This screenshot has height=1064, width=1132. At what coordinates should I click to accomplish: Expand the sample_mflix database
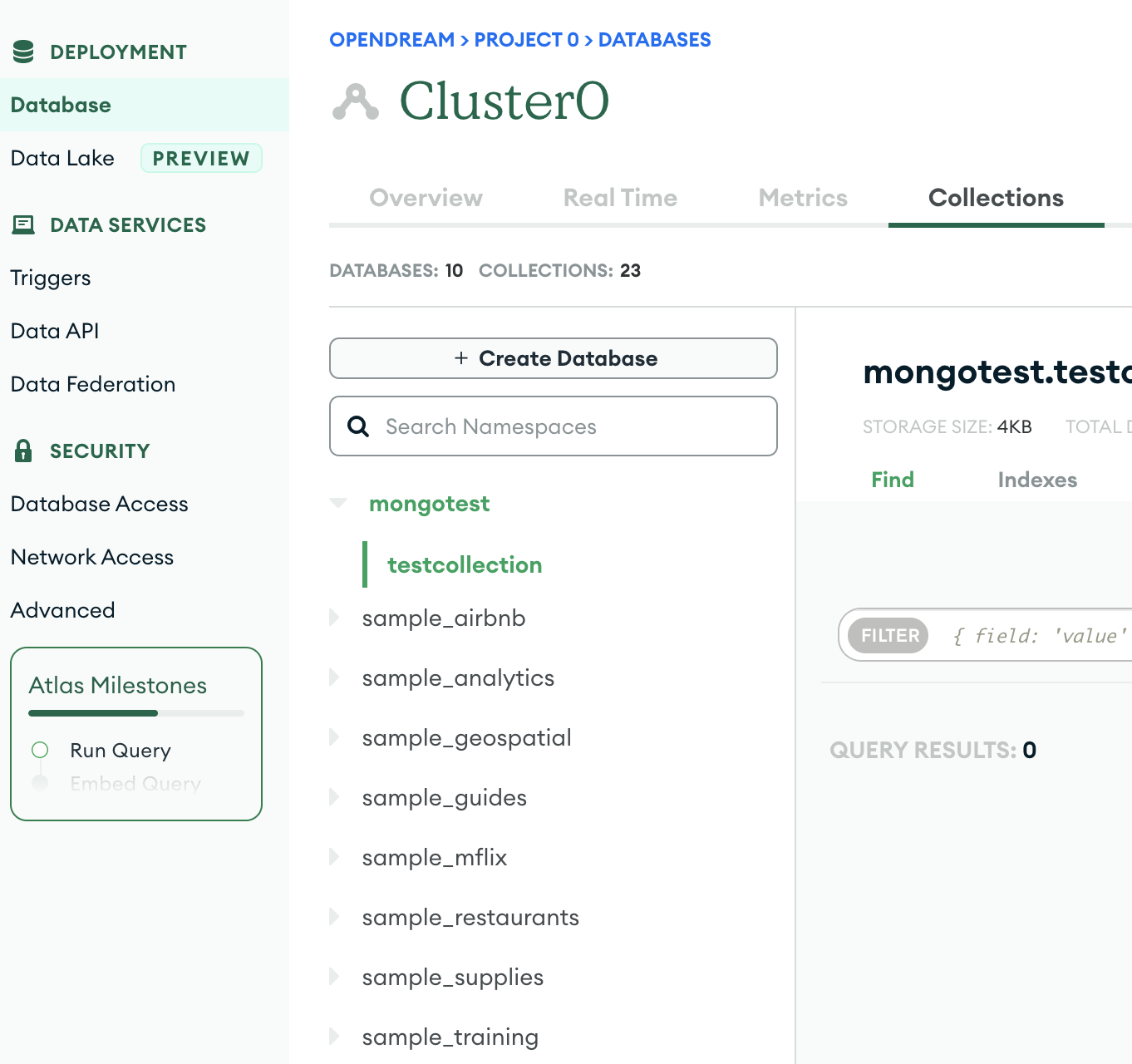tap(334, 857)
